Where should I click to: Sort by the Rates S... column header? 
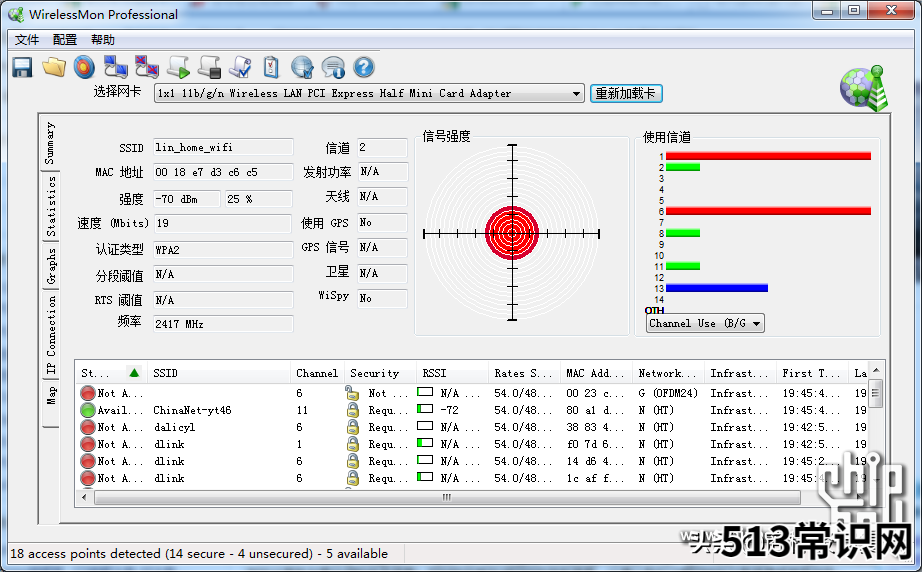[524, 373]
